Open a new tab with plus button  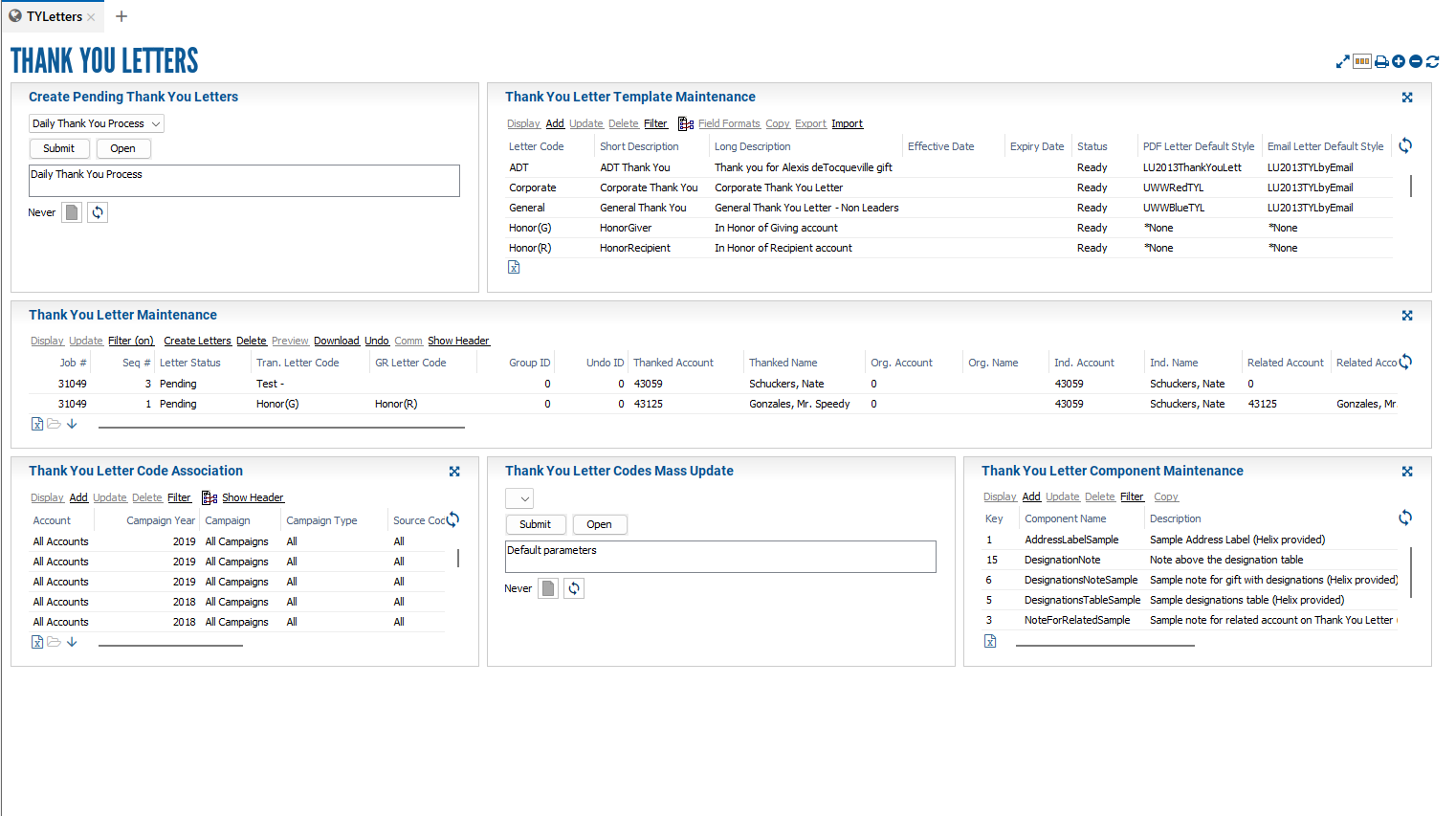point(121,16)
